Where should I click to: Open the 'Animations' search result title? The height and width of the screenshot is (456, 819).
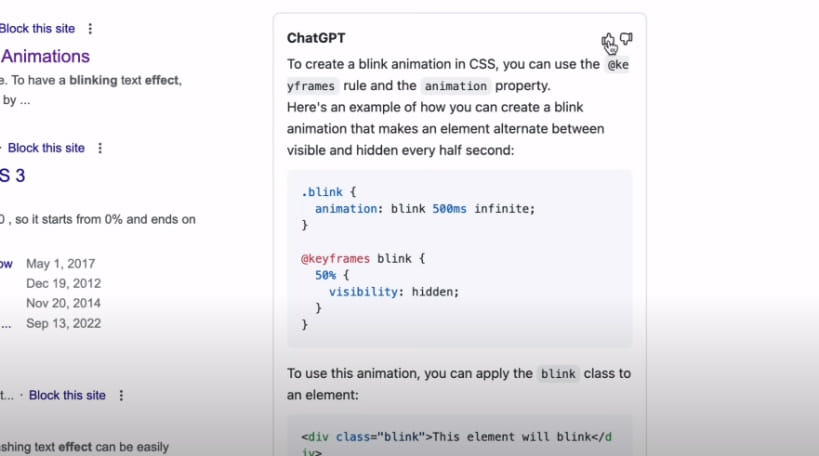pos(45,56)
